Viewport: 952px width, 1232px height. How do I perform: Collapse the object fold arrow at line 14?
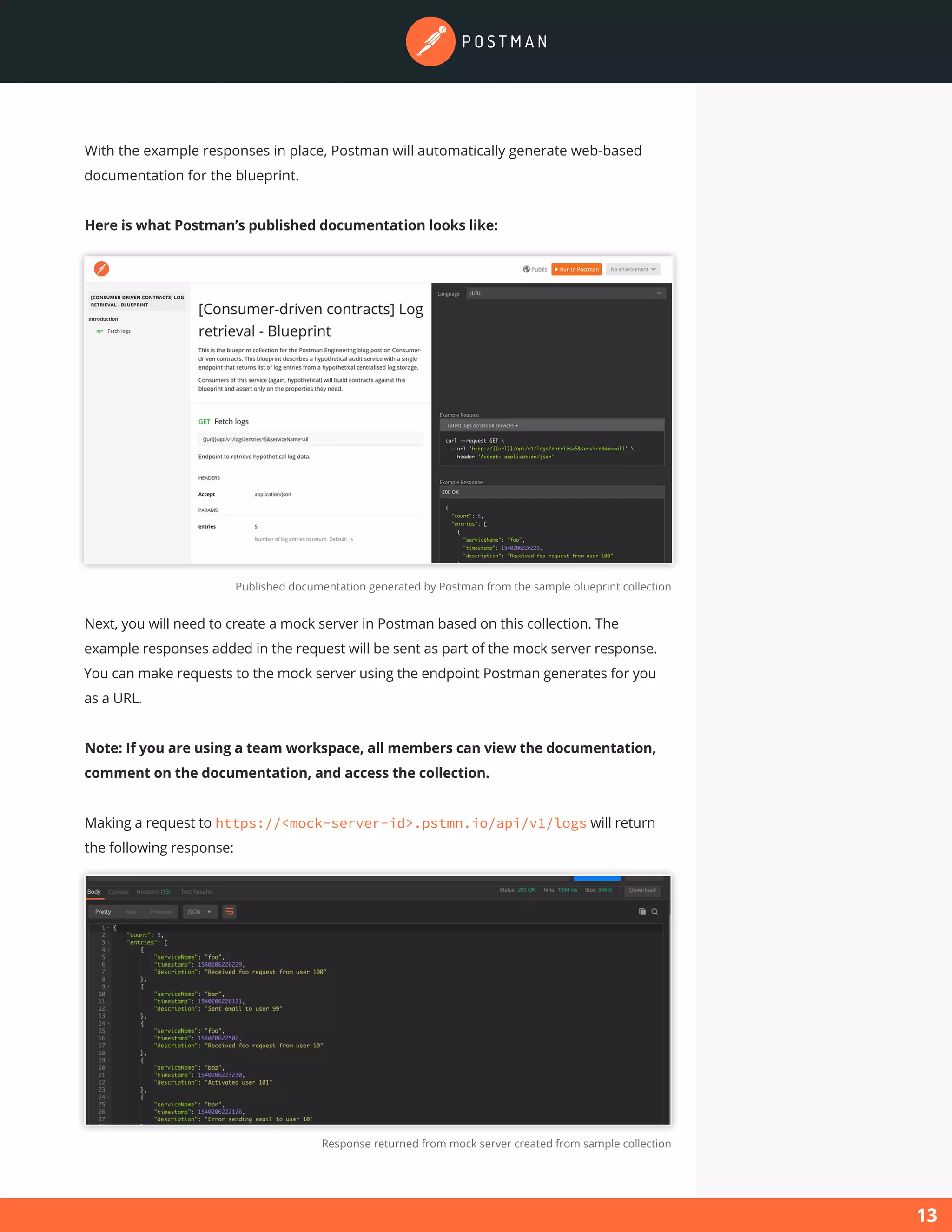(108, 1023)
